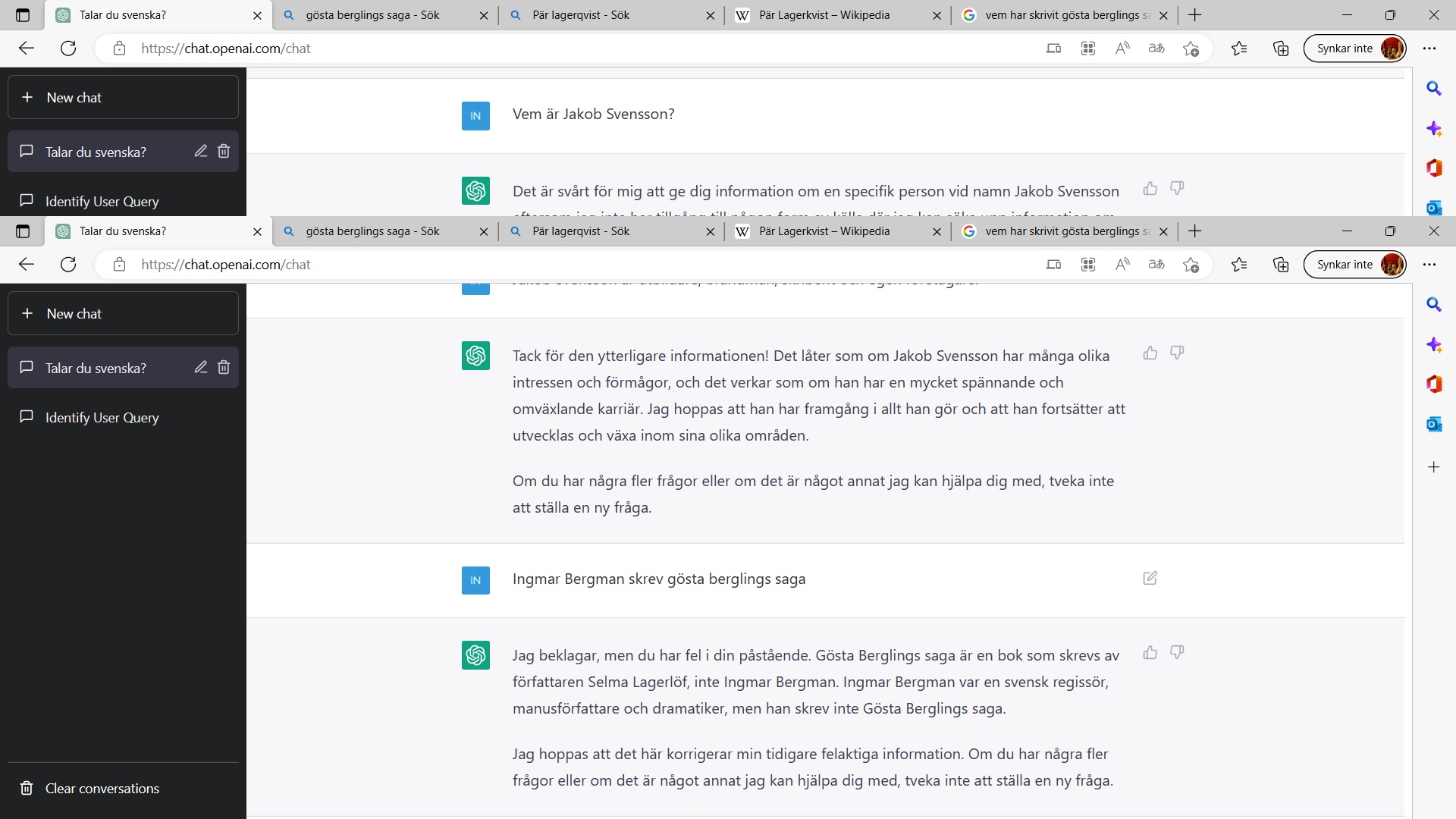Rename 'Talar du svenska?' chat in upper window
Screen dimensions: 1456x819
coord(201,151)
